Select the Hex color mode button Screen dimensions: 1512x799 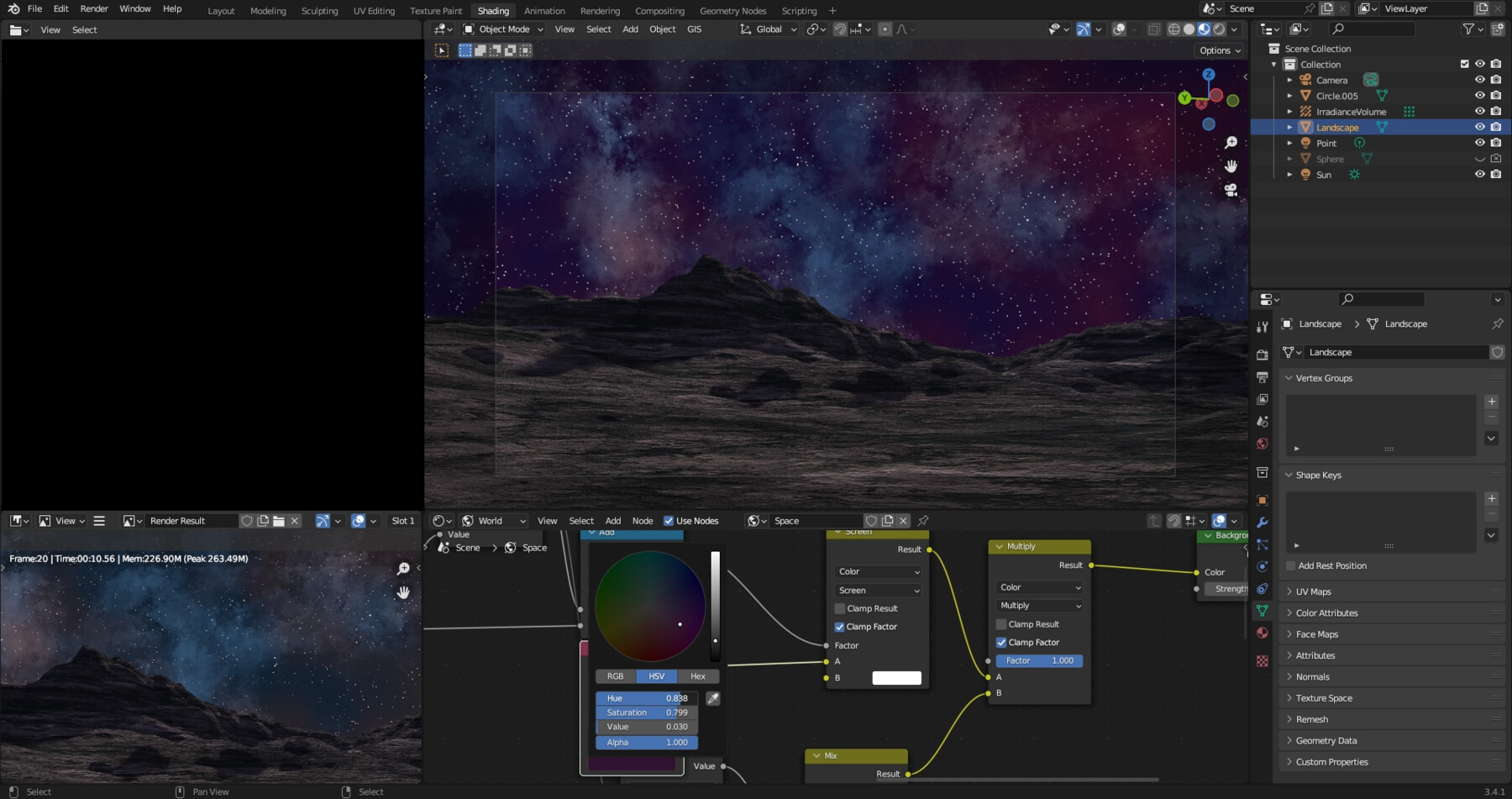tap(698, 676)
